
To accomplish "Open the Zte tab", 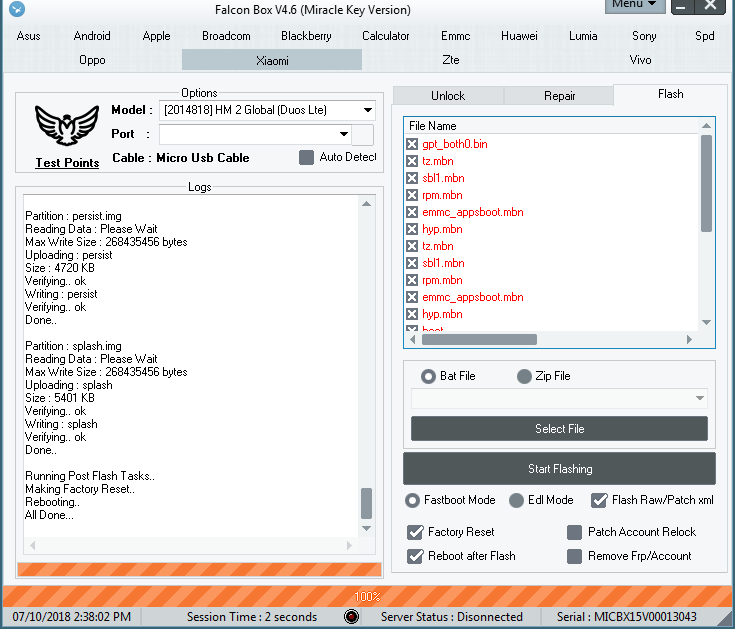I will coord(450,60).
